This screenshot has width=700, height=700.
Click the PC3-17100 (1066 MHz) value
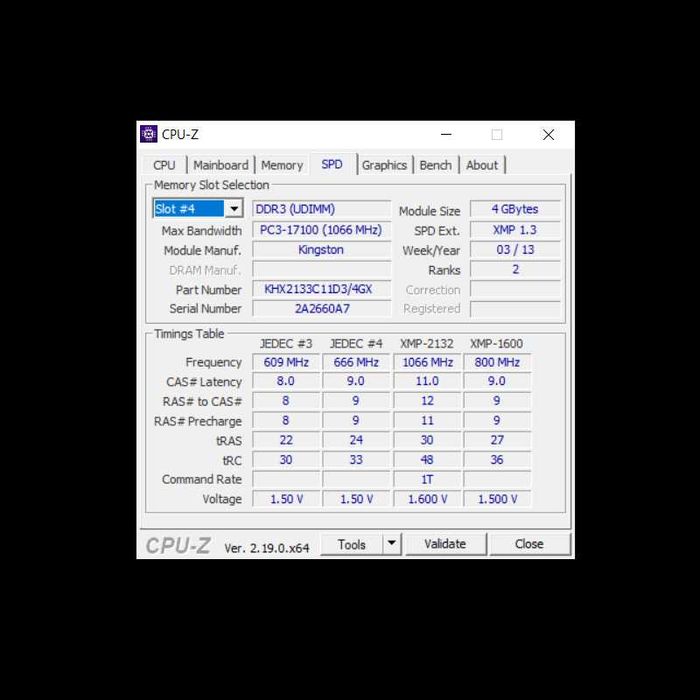pos(321,230)
